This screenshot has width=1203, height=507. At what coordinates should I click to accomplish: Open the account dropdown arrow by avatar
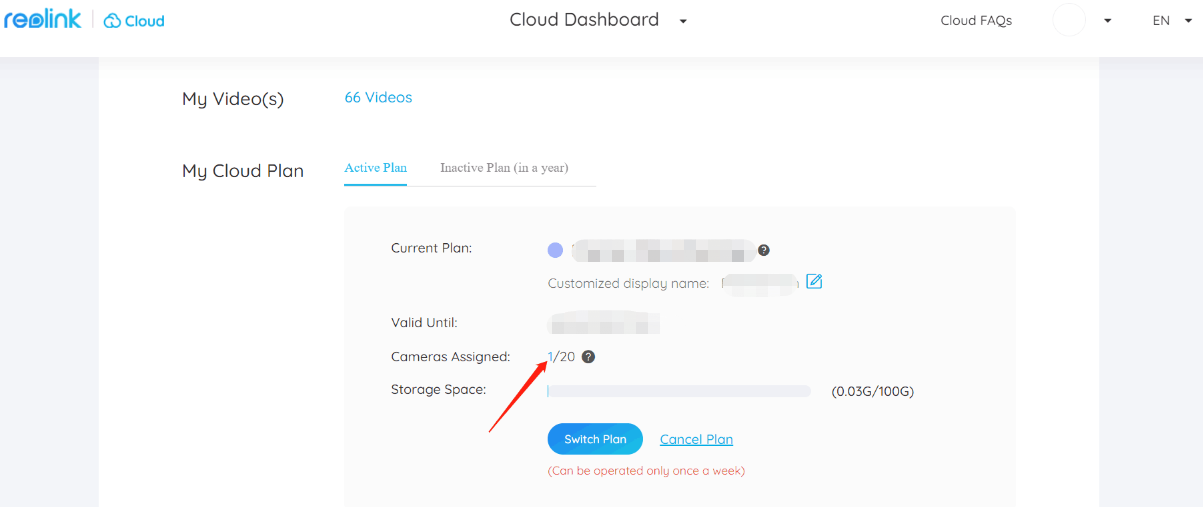pyautogui.click(x=1108, y=21)
